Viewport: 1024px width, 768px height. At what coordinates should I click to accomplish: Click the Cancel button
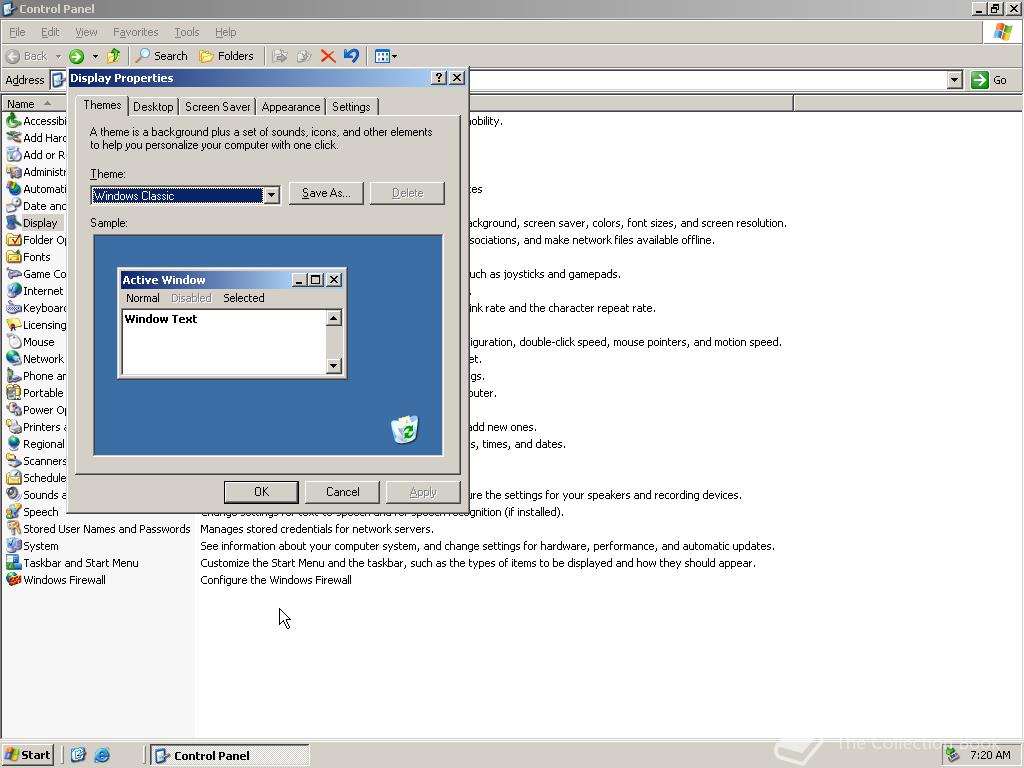pyautogui.click(x=343, y=492)
